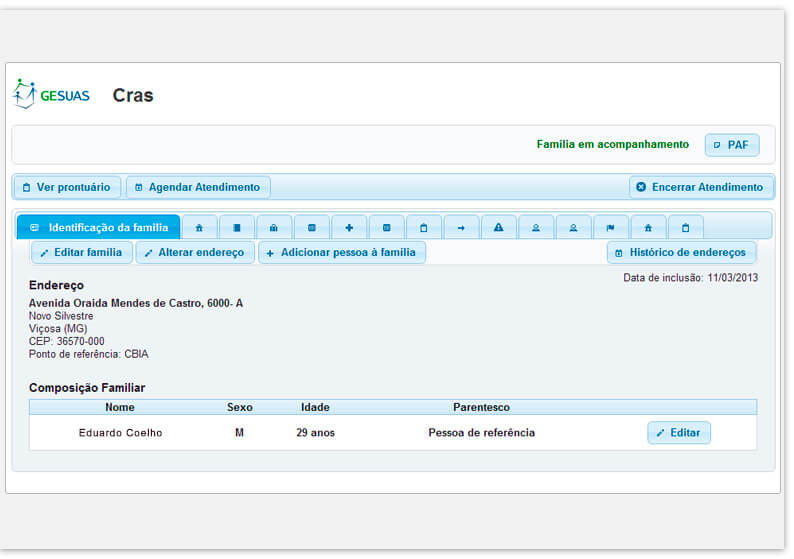This screenshot has width=794, height=559.
Task: Click the Sexo column header
Action: [240, 407]
